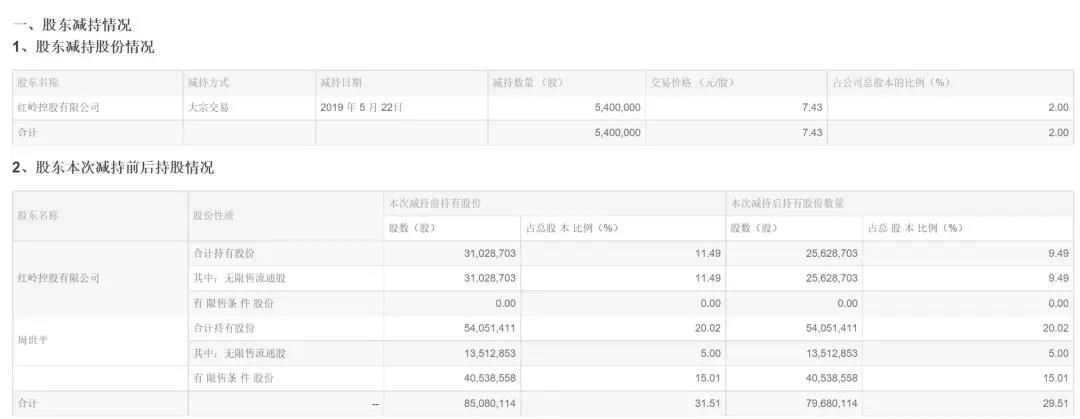Click the heading 一、股东减持情况
This screenshot has height=419, width=1080.
(72, 25)
